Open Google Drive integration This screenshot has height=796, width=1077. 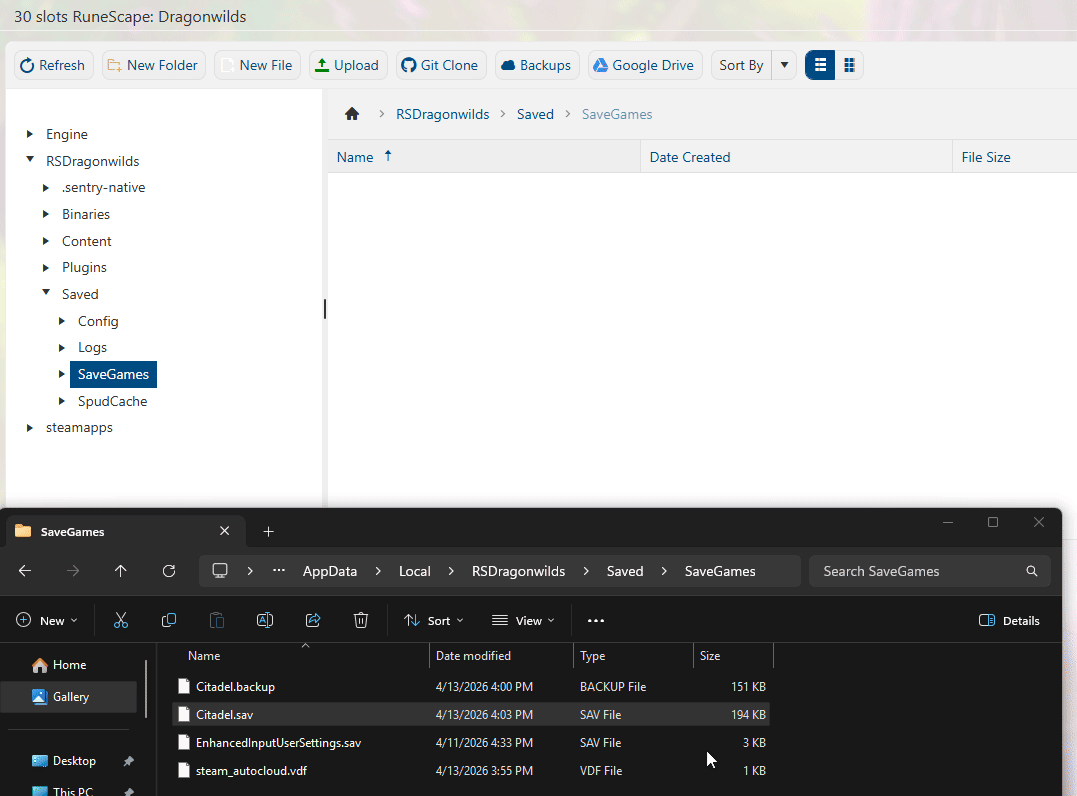click(x=644, y=65)
